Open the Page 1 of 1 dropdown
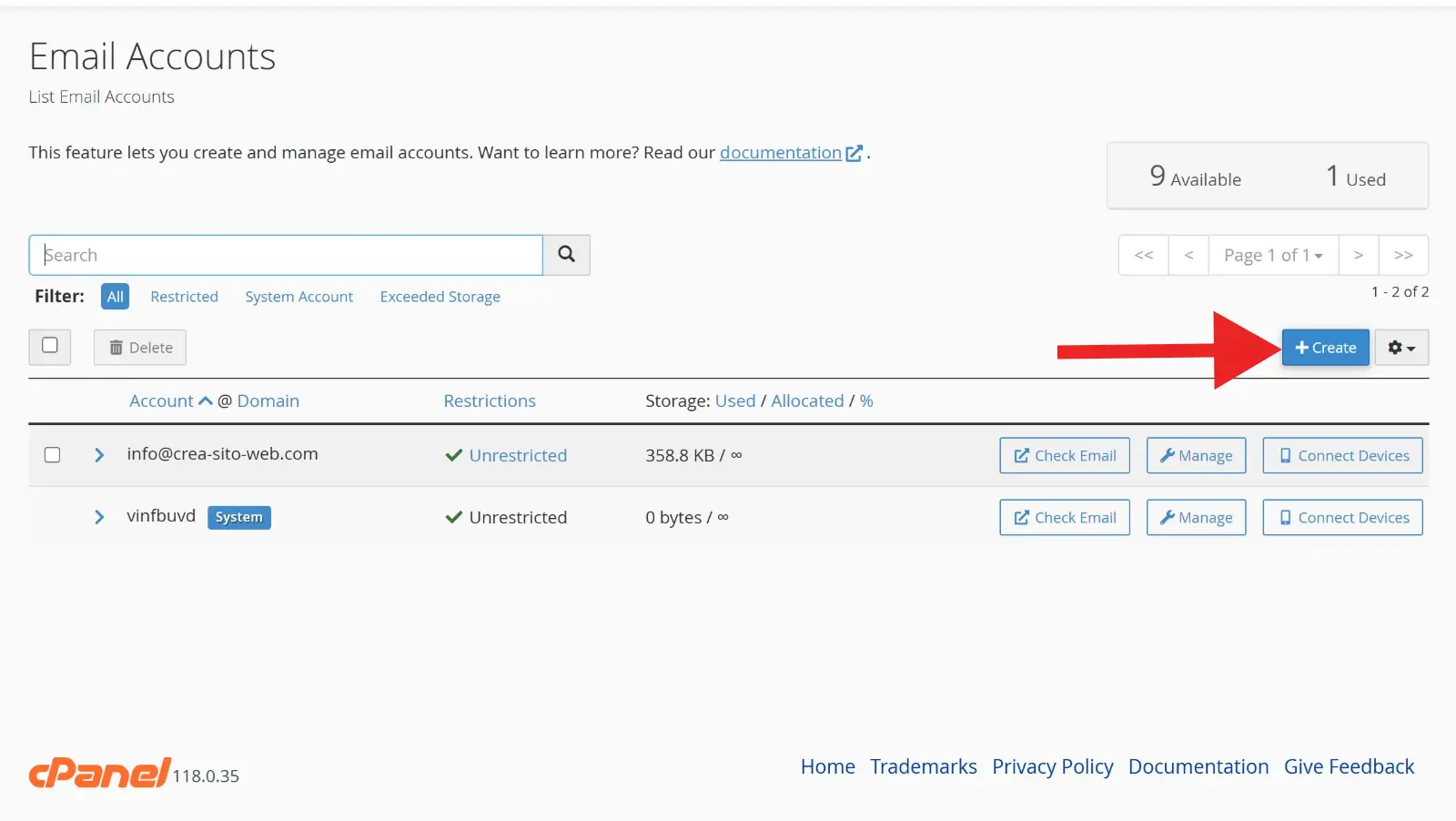 tap(1272, 256)
